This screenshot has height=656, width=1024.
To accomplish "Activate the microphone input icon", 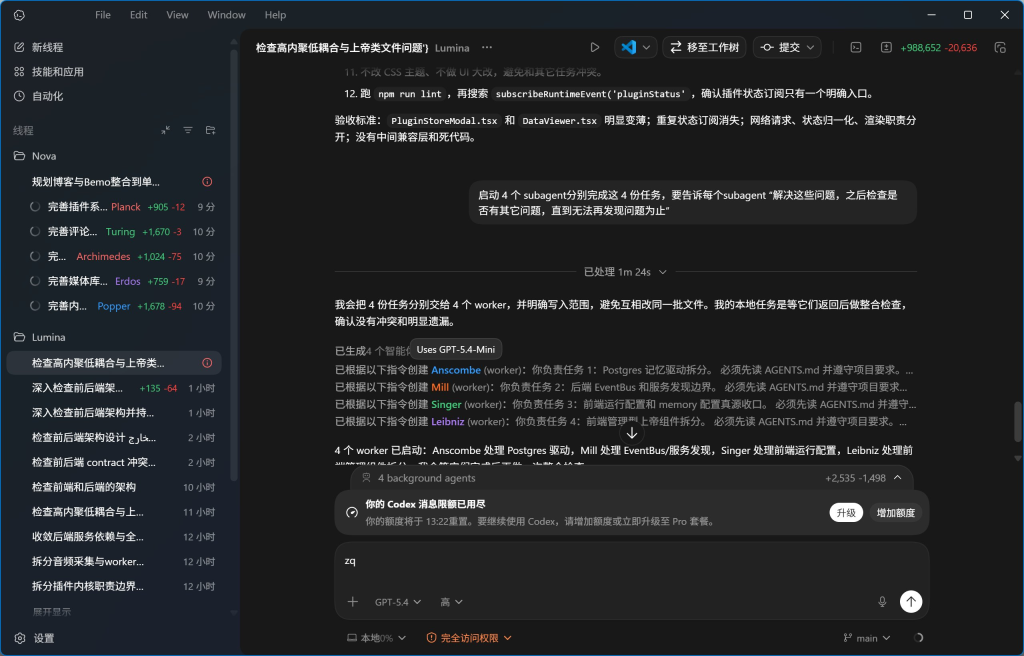I will pos(882,601).
